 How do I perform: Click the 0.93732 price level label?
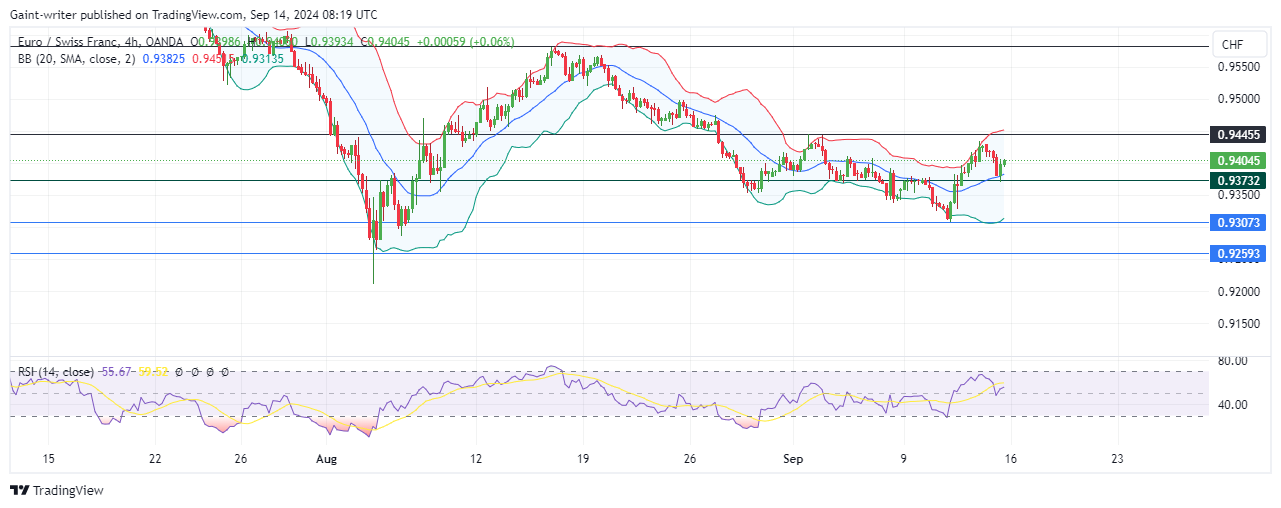[1238, 180]
